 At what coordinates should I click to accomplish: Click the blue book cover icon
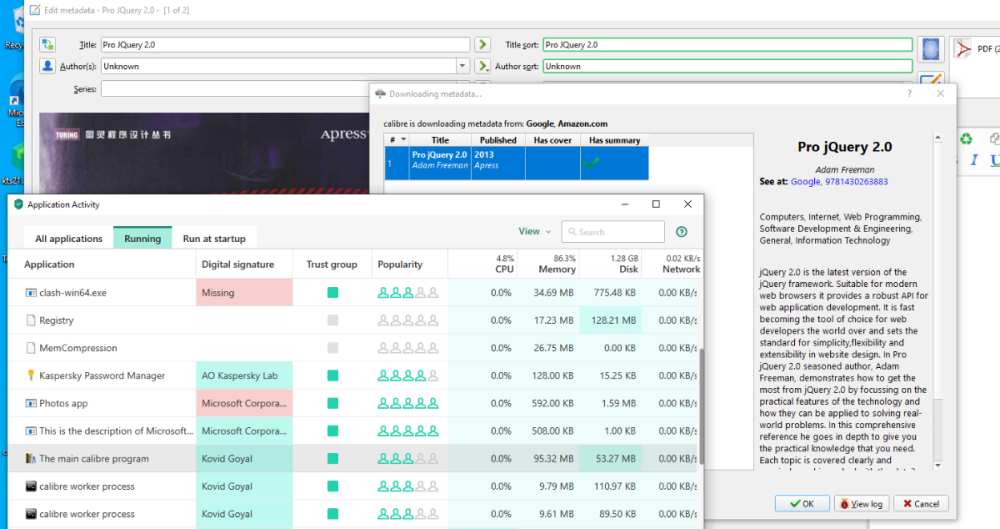(932, 48)
